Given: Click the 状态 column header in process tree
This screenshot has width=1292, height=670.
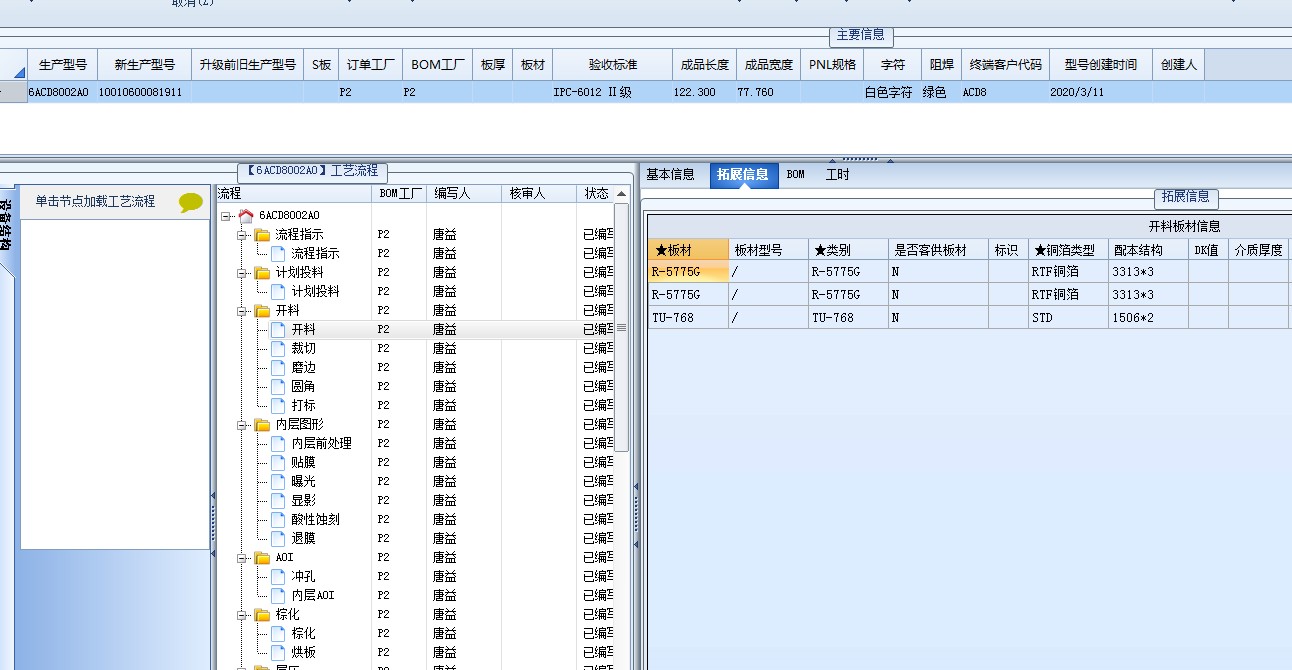Looking at the screenshot, I should tap(597, 193).
